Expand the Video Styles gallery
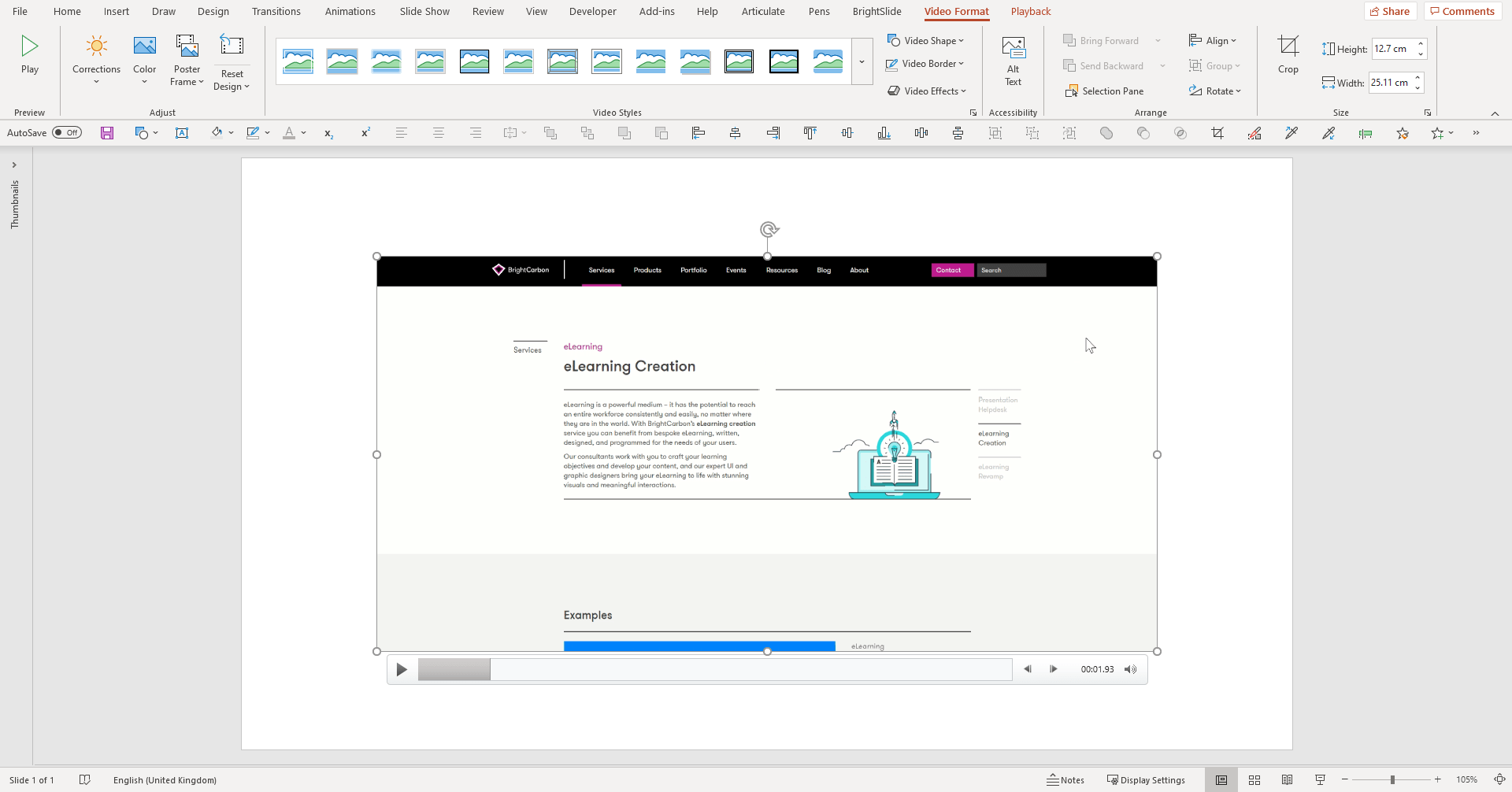The width and height of the screenshot is (1512, 792). [862, 61]
